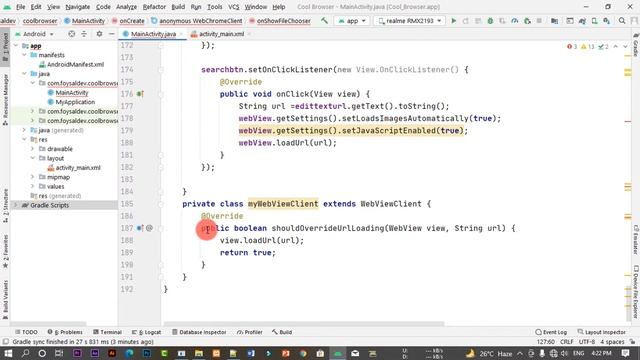This screenshot has width=640, height=360.
Task: Open Windows notification center icon
Action: [x=626, y=353]
